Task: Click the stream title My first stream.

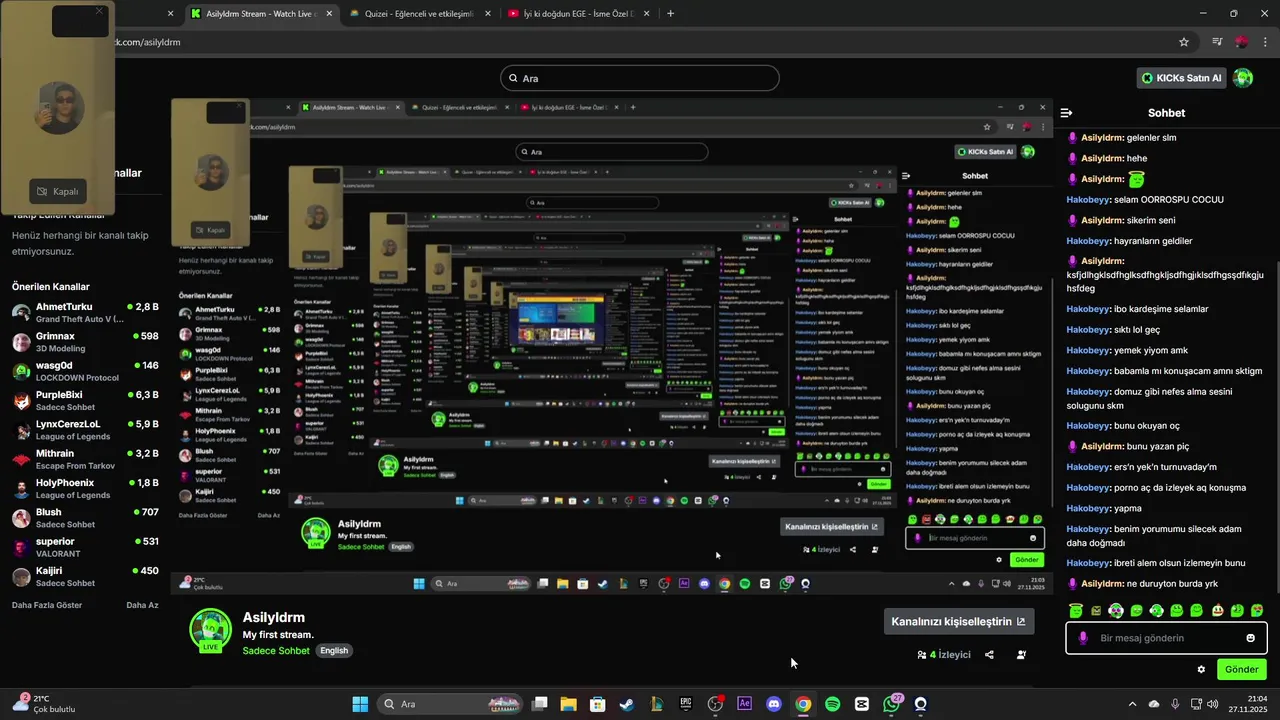Action: point(278,635)
